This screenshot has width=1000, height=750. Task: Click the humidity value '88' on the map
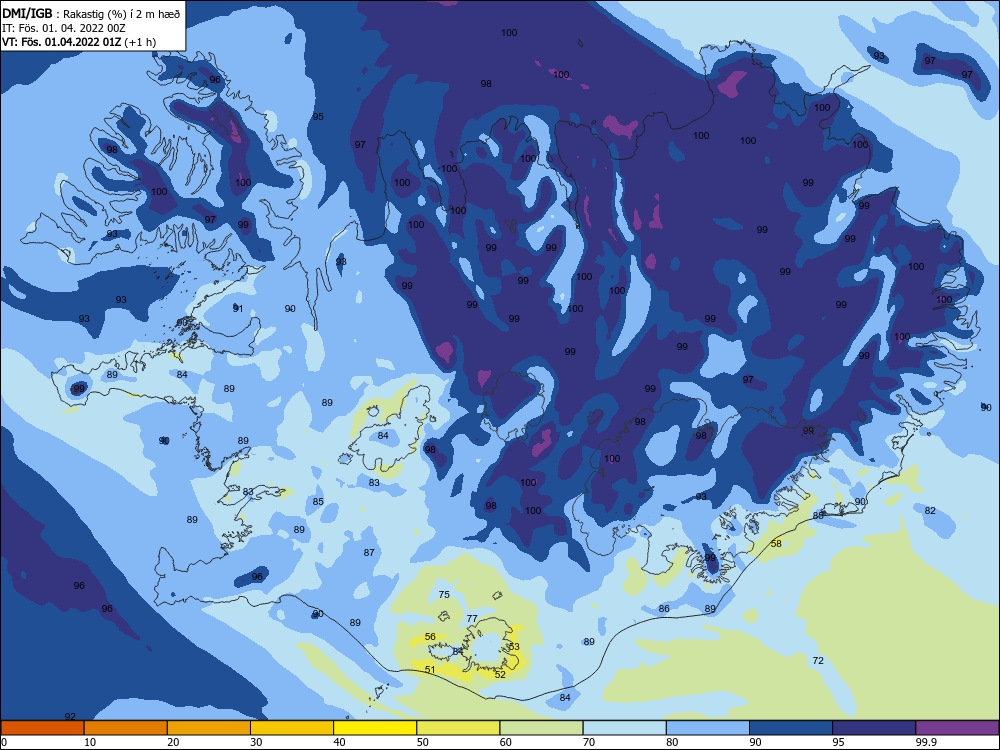point(818,515)
